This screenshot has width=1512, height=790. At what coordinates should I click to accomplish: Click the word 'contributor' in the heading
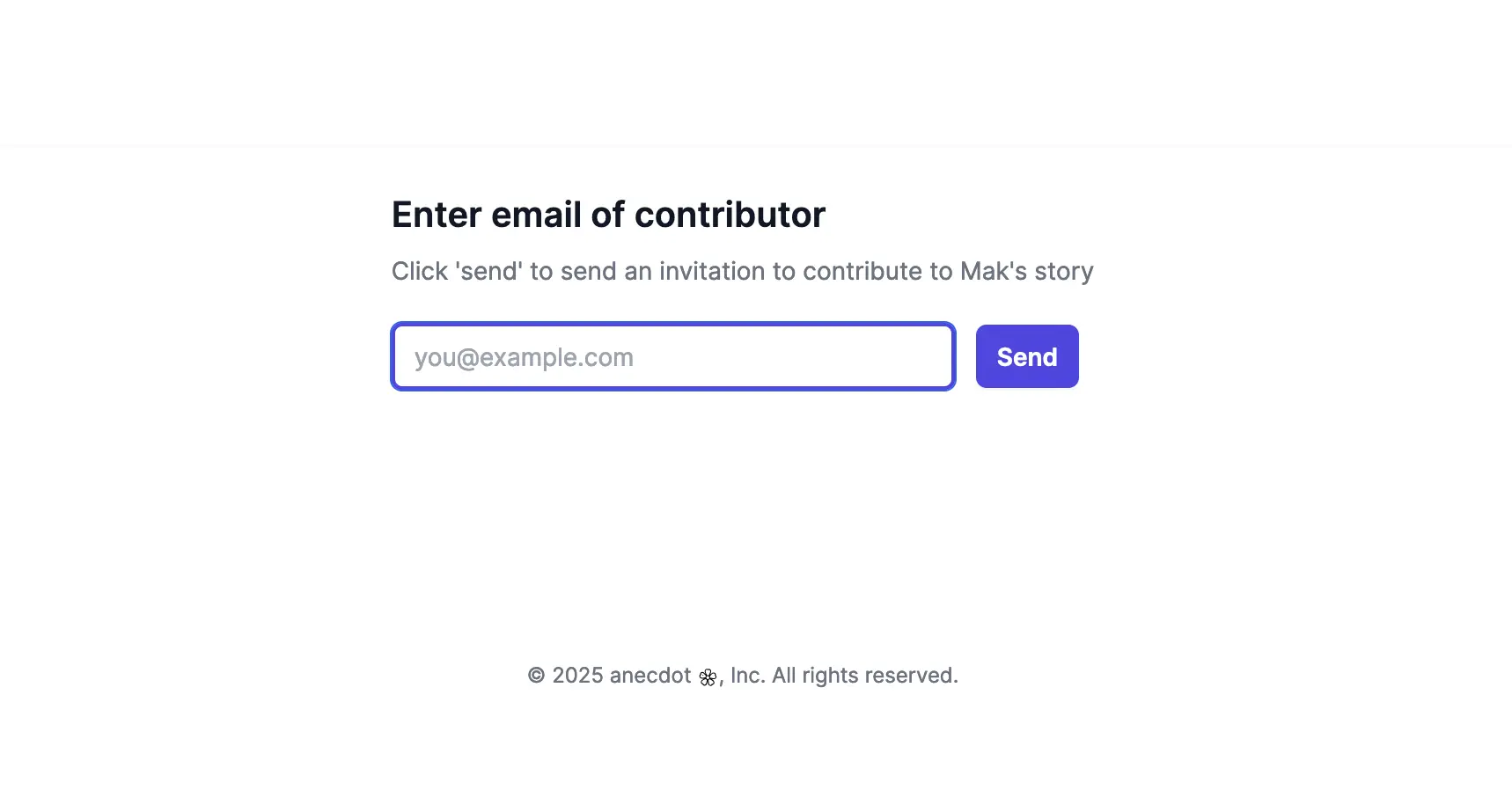click(x=730, y=215)
